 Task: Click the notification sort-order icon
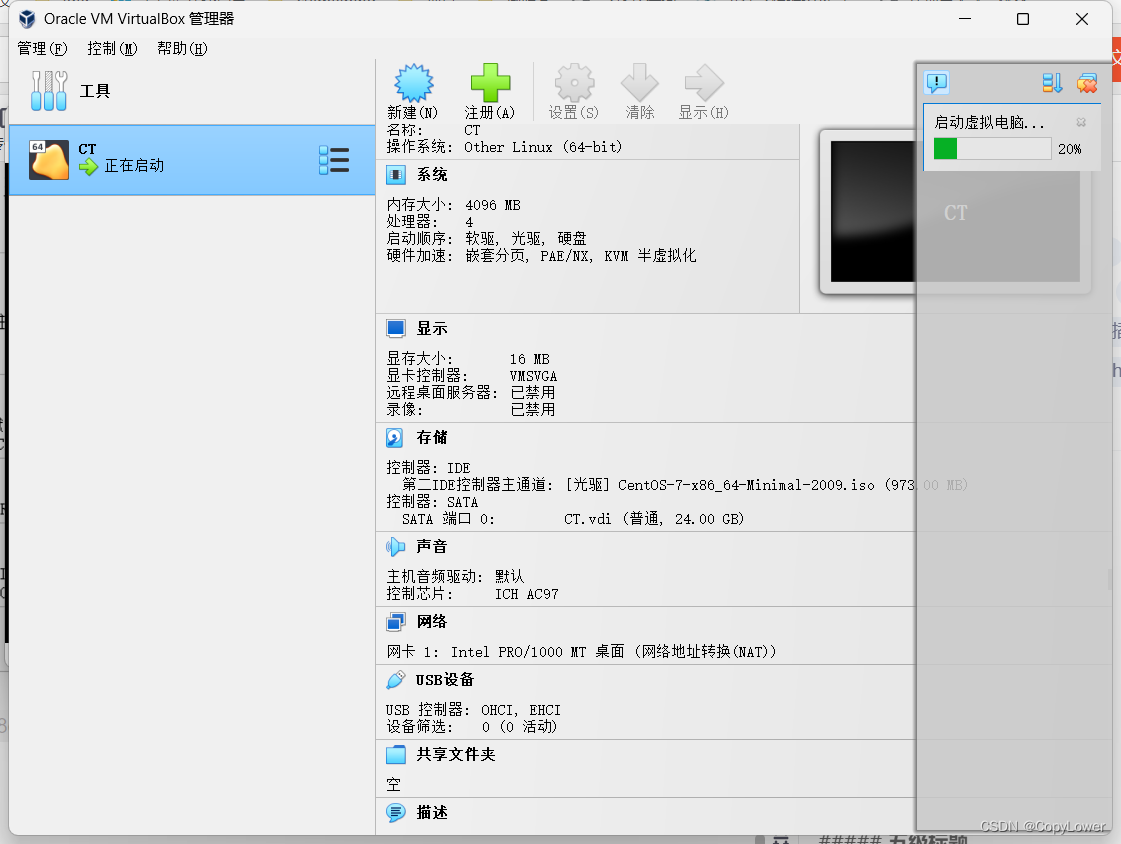click(x=1052, y=83)
